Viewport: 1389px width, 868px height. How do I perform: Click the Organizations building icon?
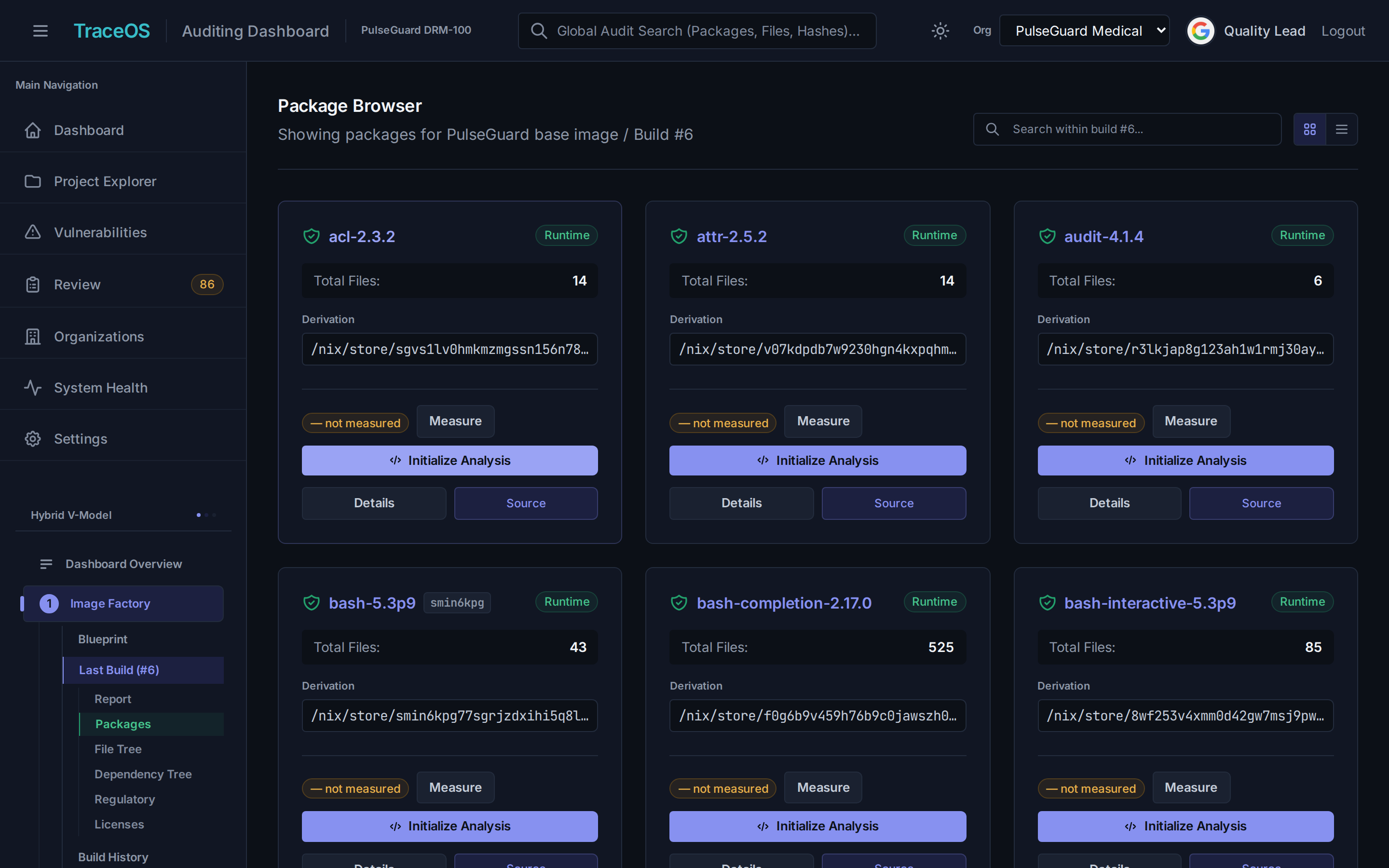tap(33, 337)
